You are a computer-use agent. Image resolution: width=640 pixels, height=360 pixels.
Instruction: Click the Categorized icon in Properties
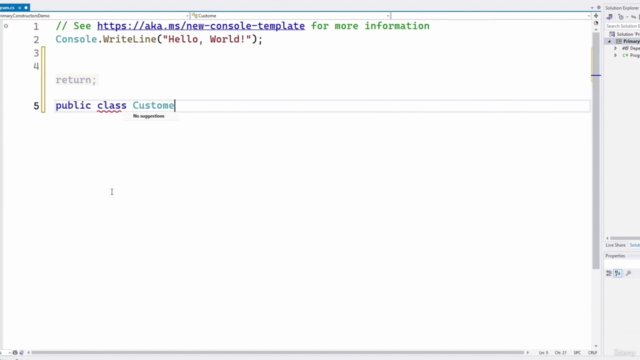(609, 273)
